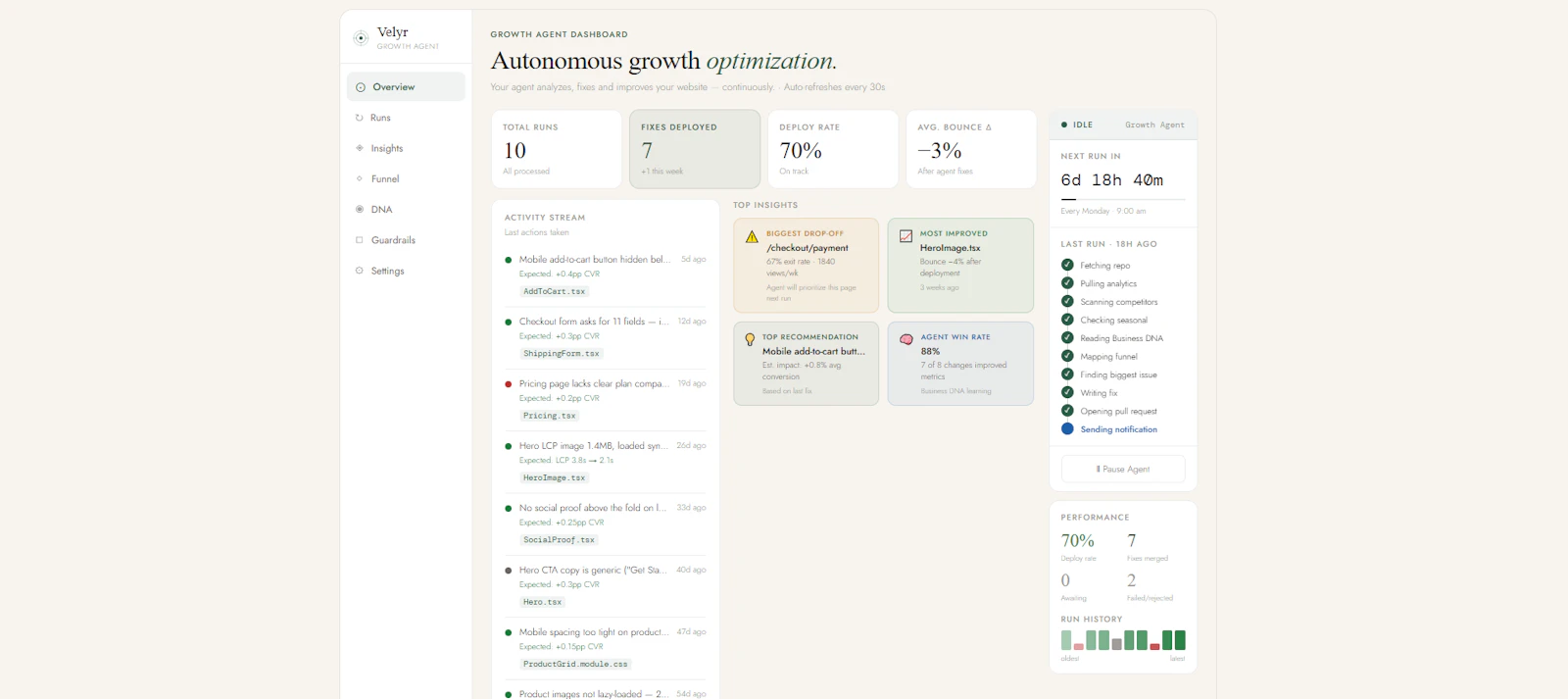Click the chart icon on Most Improved
Screen dimensions: 1568x699
coord(906,236)
